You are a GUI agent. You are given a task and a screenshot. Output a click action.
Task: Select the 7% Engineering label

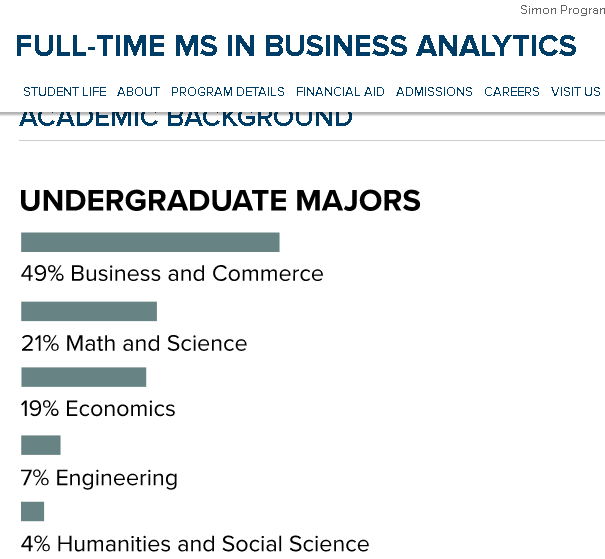click(x=99, y=479)
